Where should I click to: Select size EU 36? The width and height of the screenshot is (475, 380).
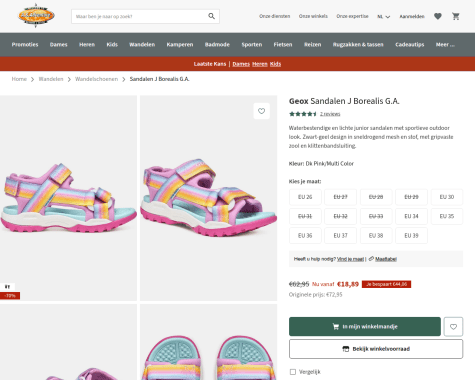(305, 235)
